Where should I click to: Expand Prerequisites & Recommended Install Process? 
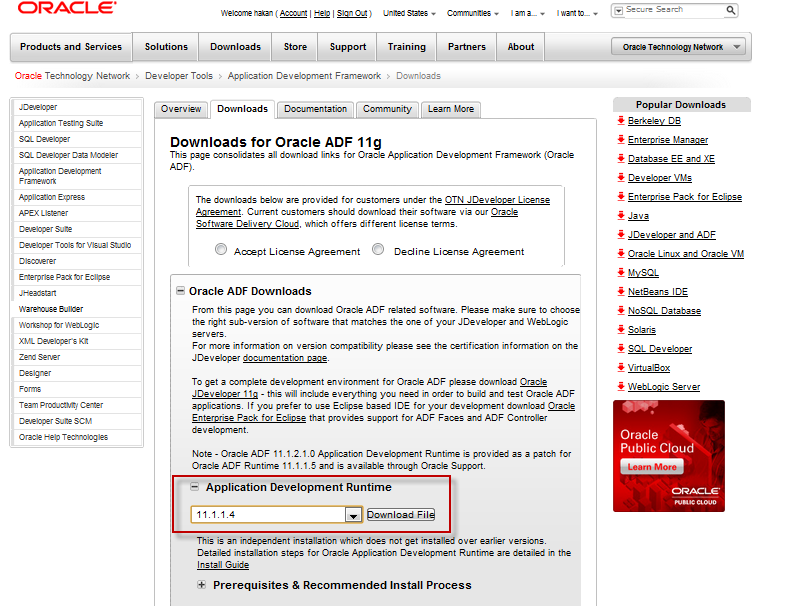click(x=202, y=585)
